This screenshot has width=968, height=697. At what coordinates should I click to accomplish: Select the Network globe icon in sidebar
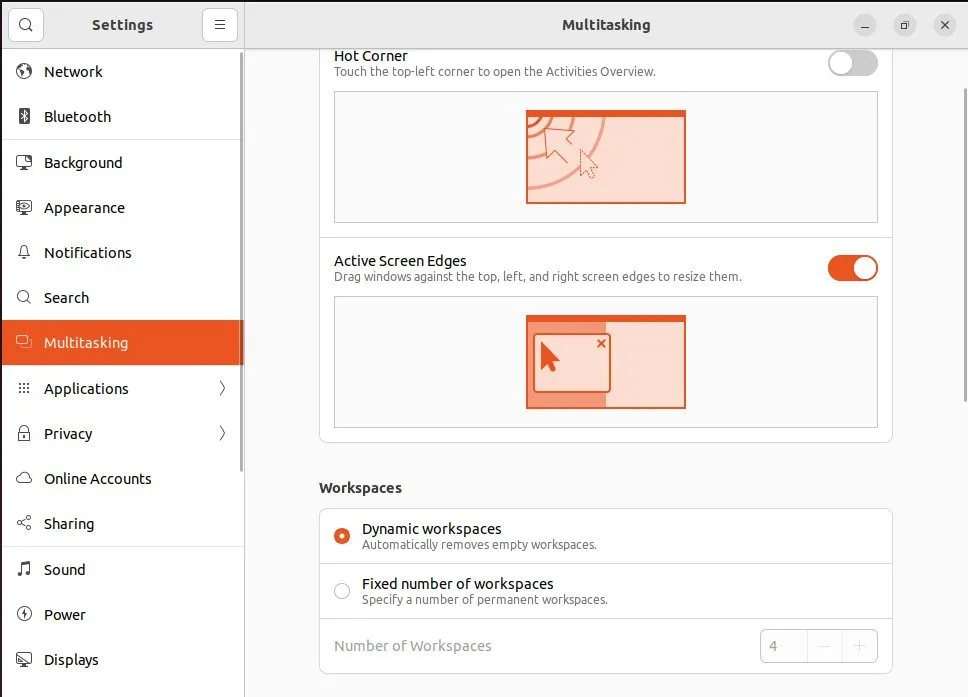tap(23, 71)
